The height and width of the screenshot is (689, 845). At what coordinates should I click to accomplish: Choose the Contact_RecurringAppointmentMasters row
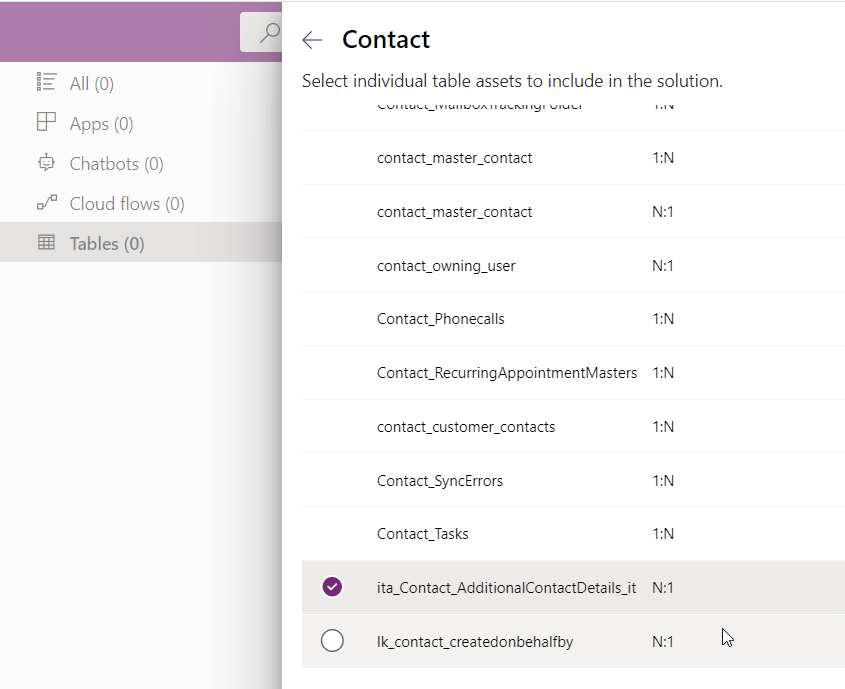(x=506, y=373)
